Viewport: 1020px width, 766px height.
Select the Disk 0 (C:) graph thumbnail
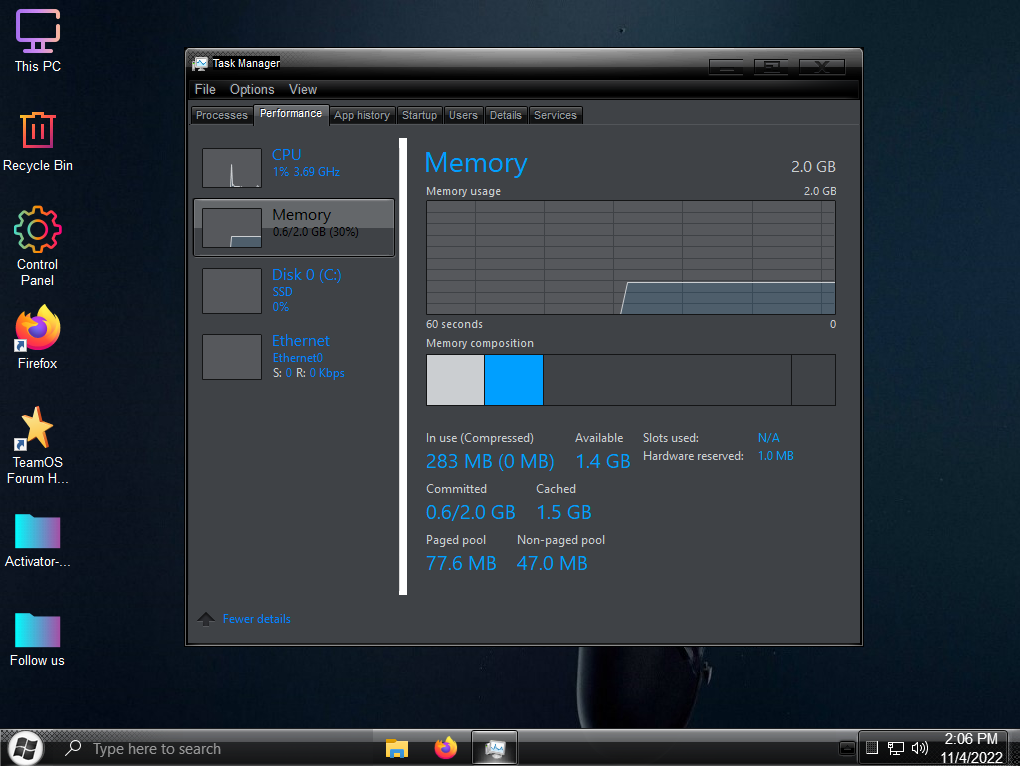[232, 291]
